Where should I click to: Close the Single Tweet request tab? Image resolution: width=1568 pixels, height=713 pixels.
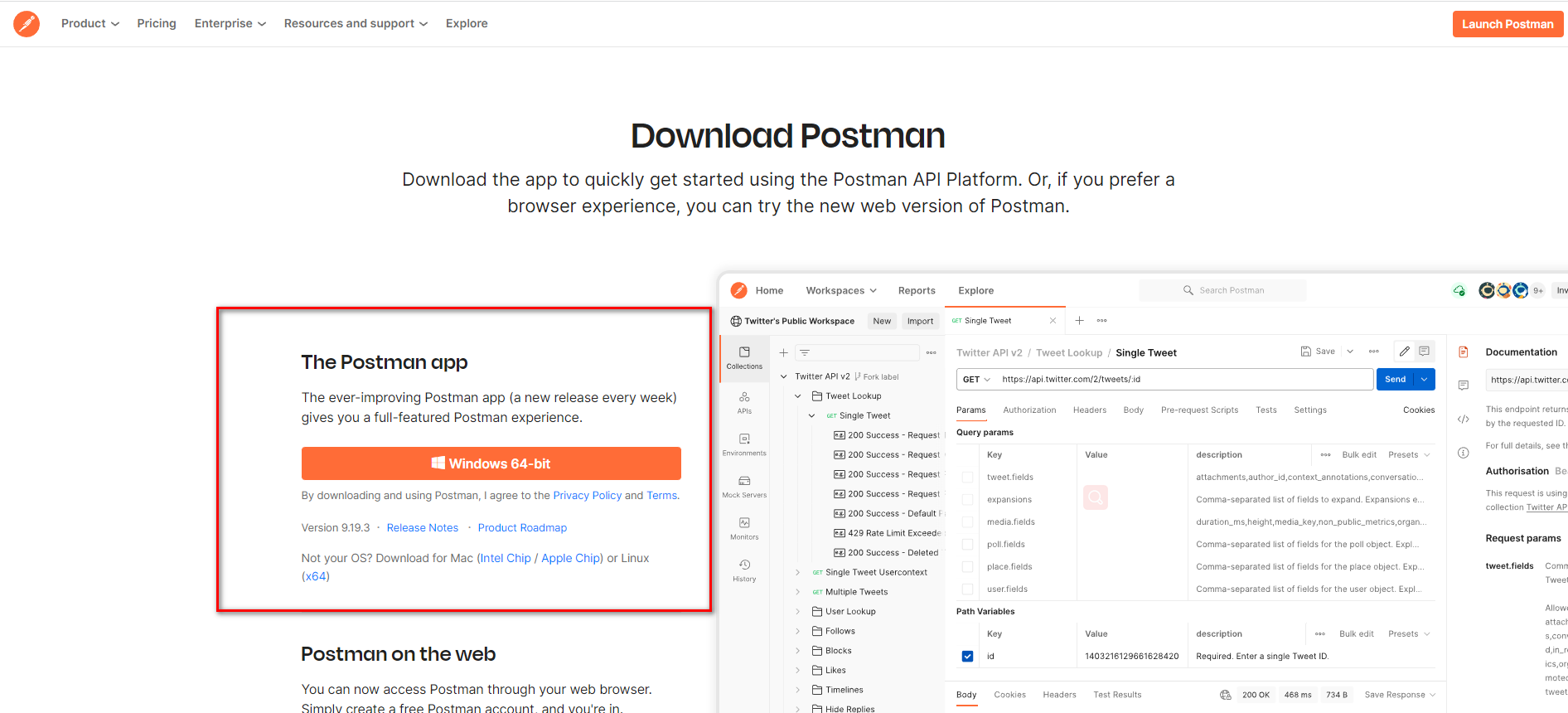click(x=1053, y=321)
